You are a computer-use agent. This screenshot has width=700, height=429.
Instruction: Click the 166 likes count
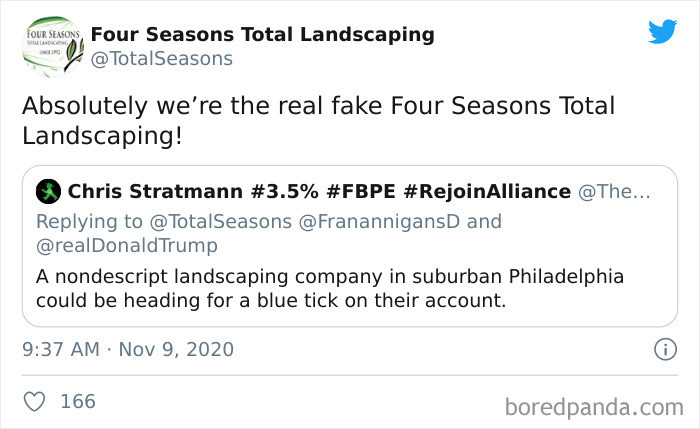point(78,401)
